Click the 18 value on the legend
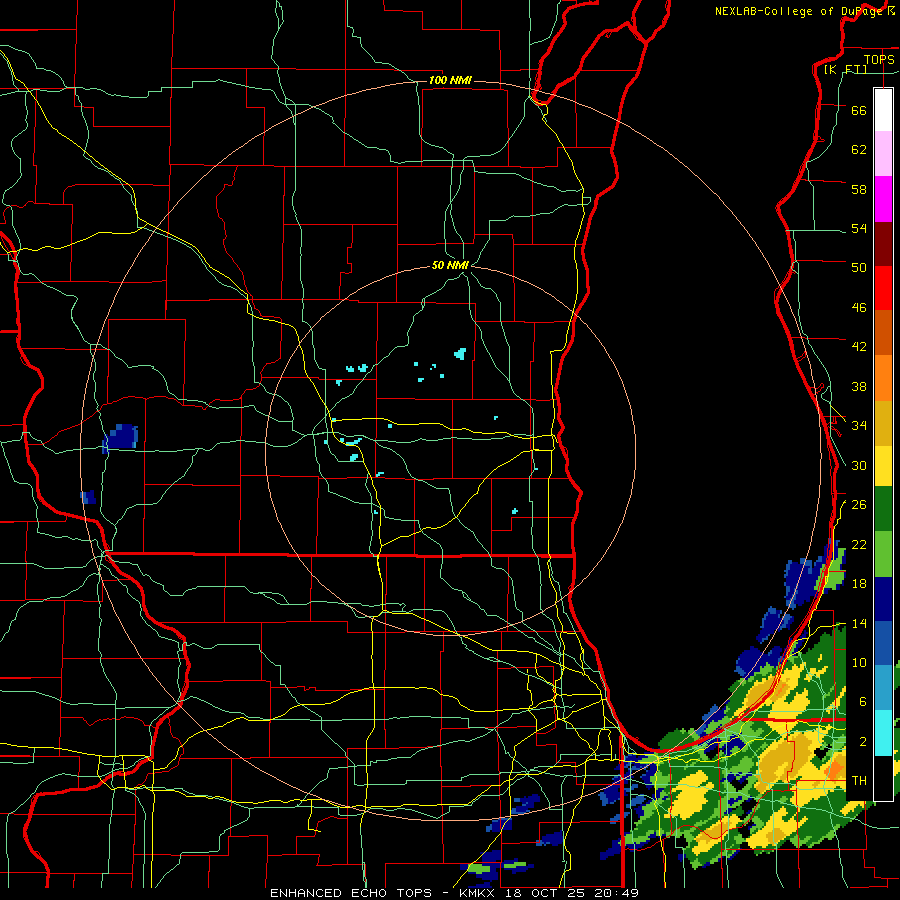The image size is (900, 900). click(859, 583)
